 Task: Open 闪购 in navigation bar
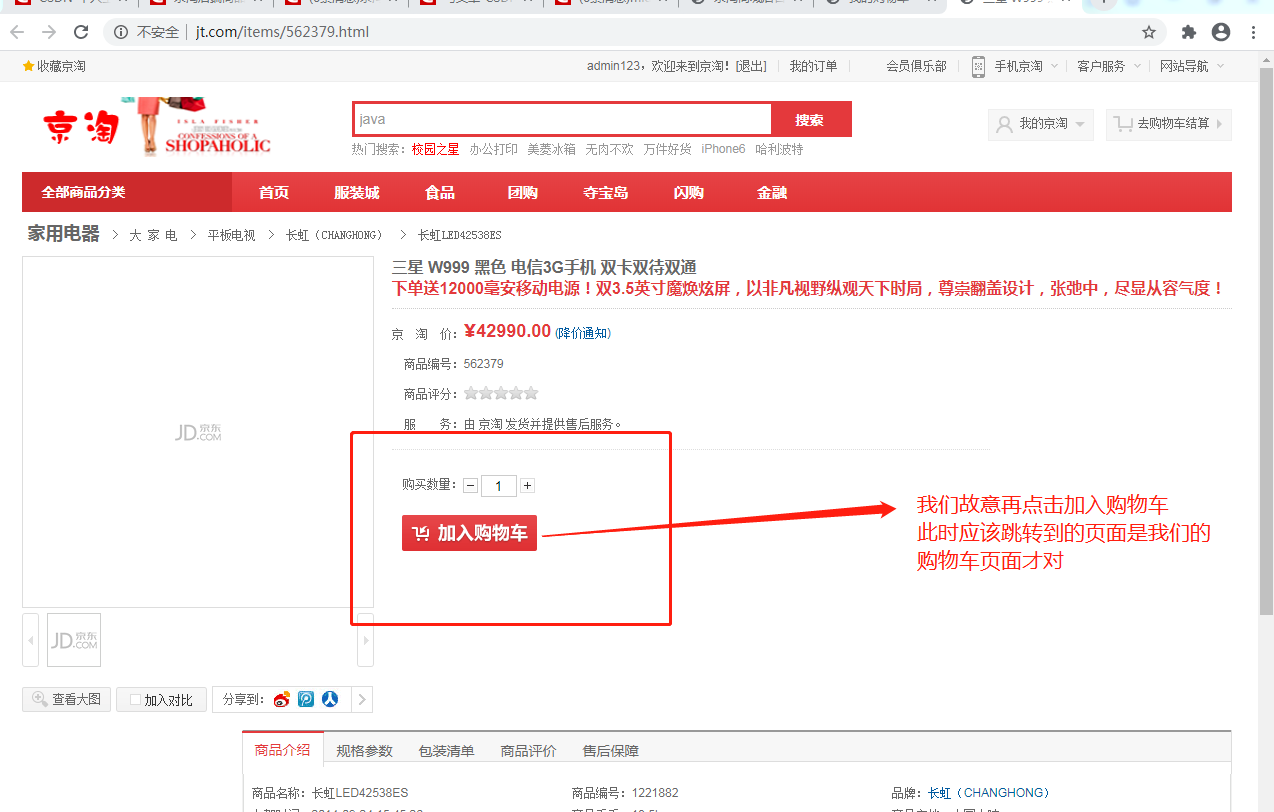689,192
